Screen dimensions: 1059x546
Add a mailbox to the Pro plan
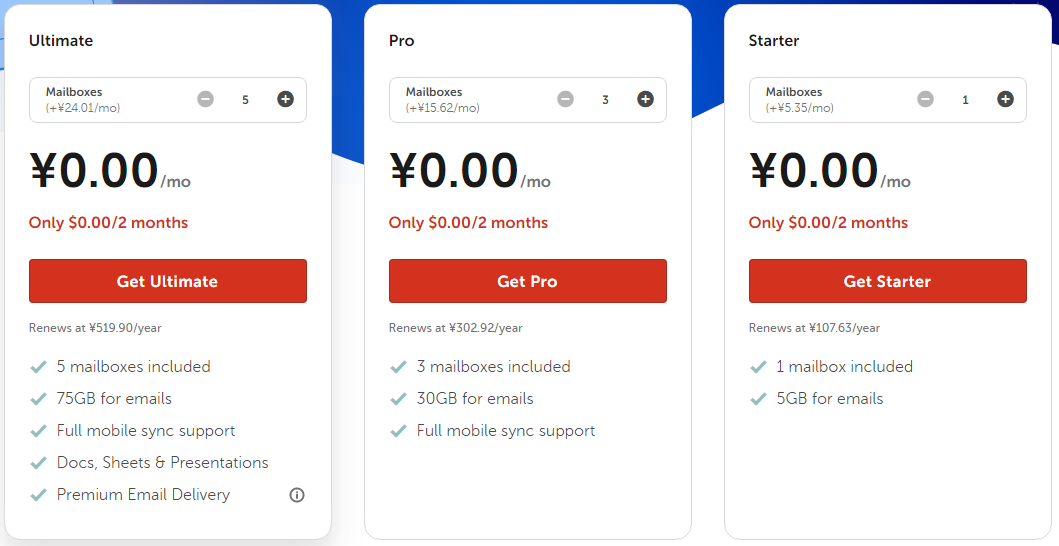click(x=646, y=99)
